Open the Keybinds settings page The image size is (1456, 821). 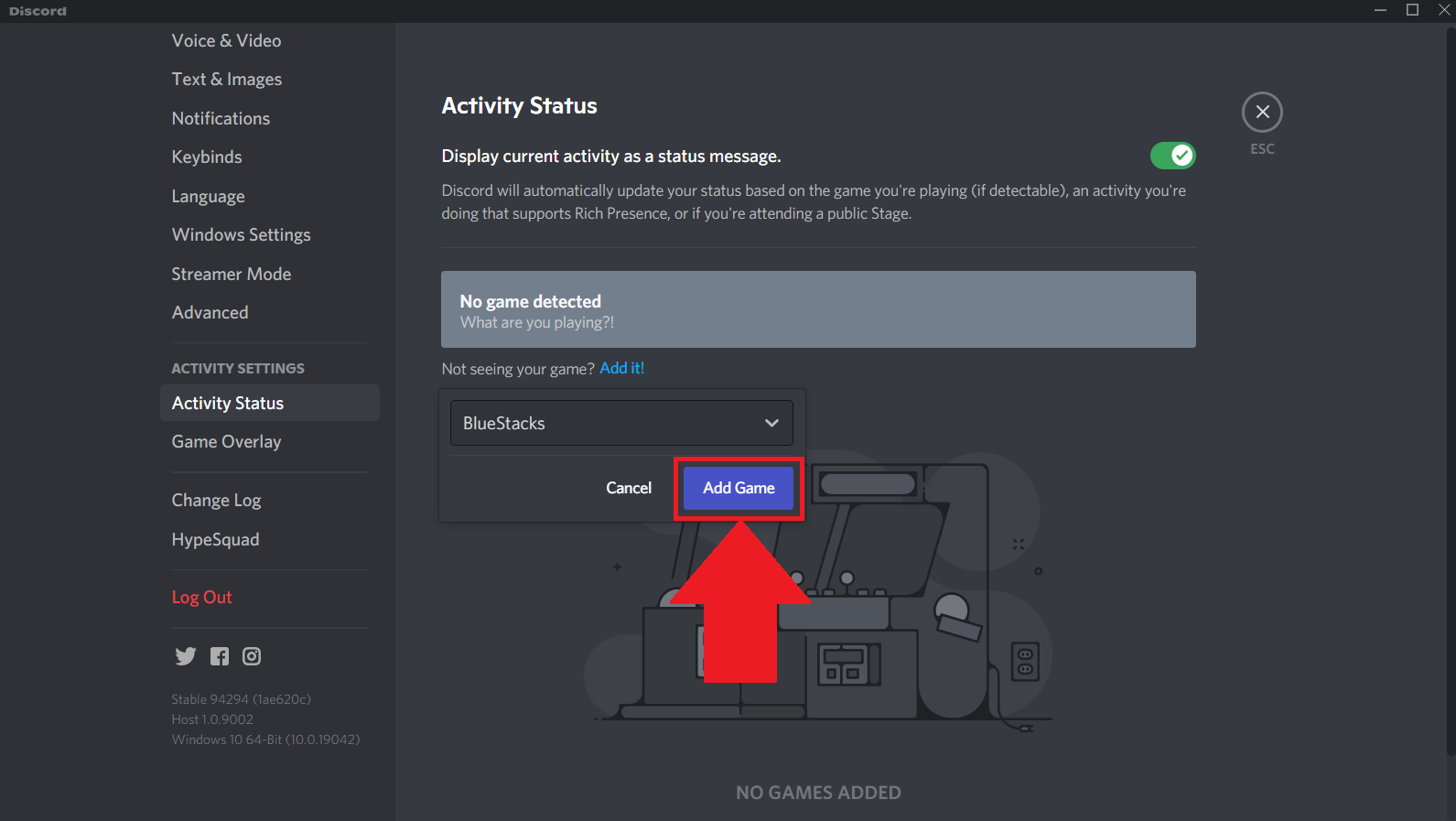[x=207, y=157]
